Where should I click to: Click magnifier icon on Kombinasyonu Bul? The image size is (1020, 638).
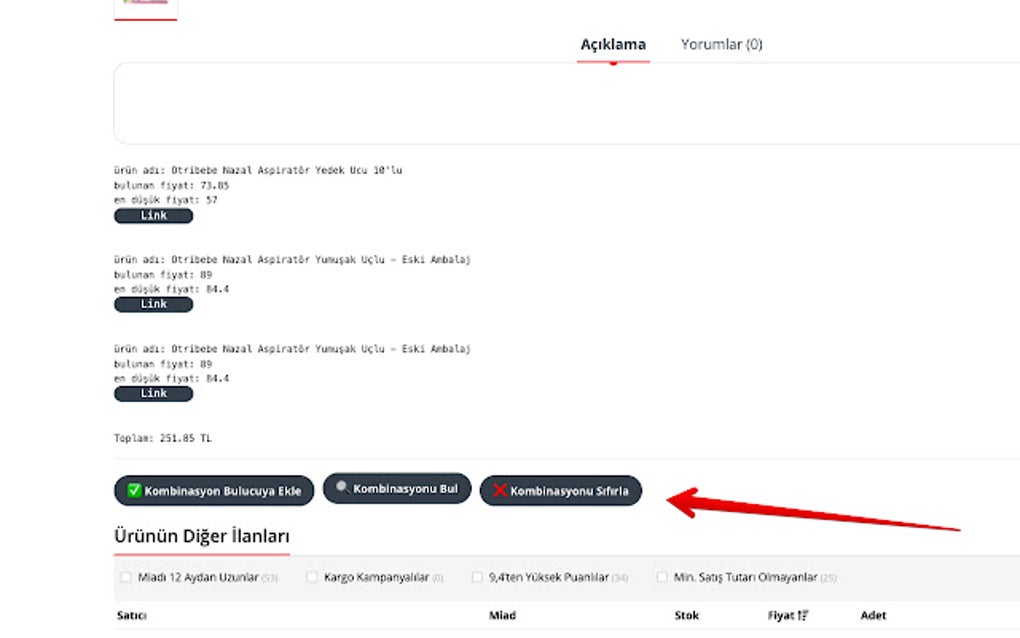[342, 487]
